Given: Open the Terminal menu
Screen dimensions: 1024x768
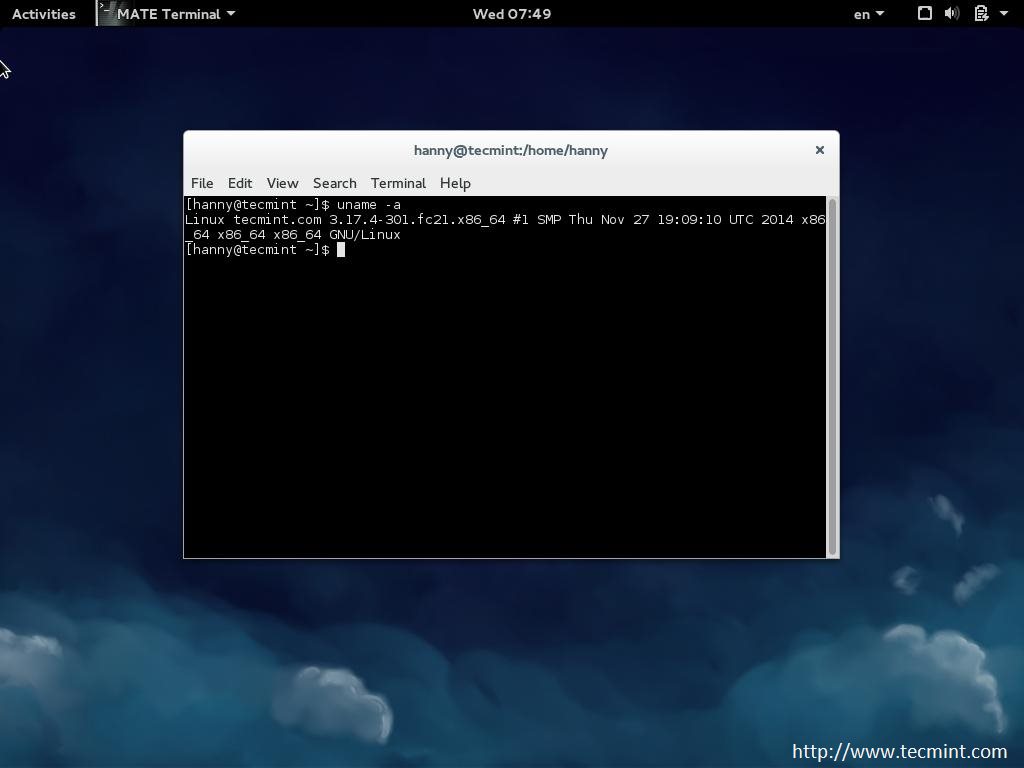Looking at the screenshot, I should pos(398,183).
